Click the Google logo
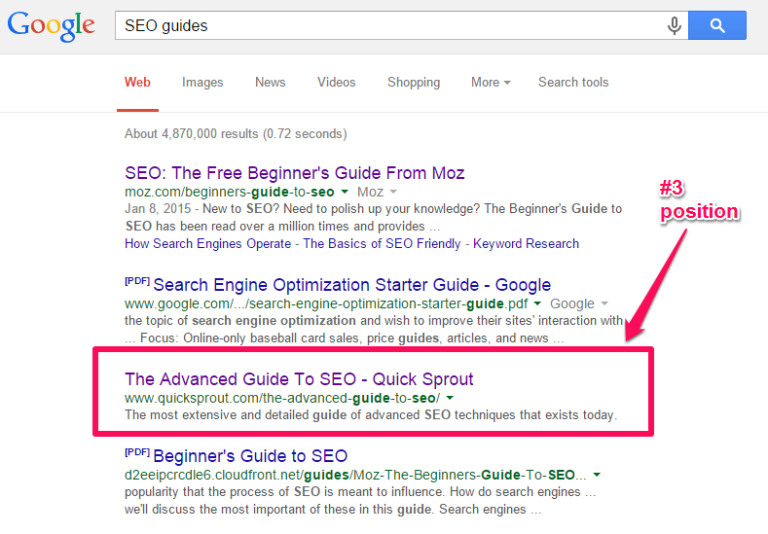 (x=50, y=25)
